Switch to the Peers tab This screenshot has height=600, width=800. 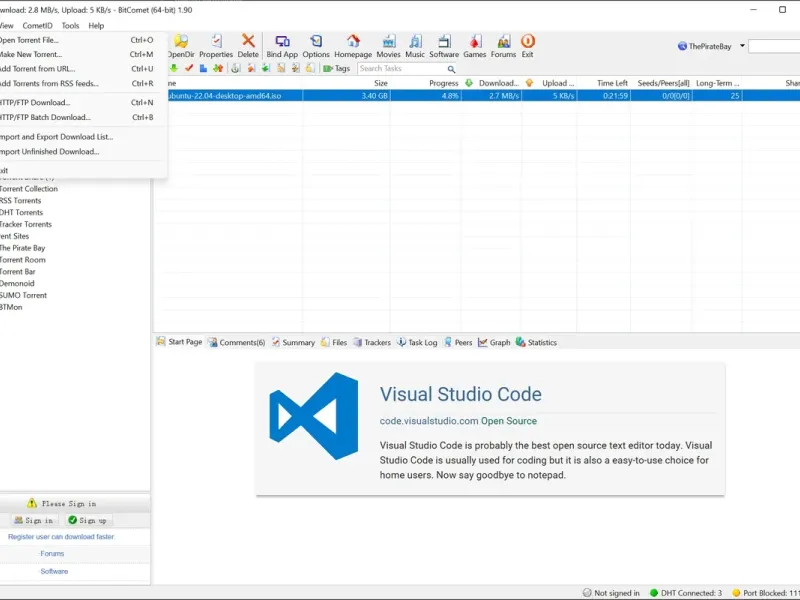pos(458,342)
